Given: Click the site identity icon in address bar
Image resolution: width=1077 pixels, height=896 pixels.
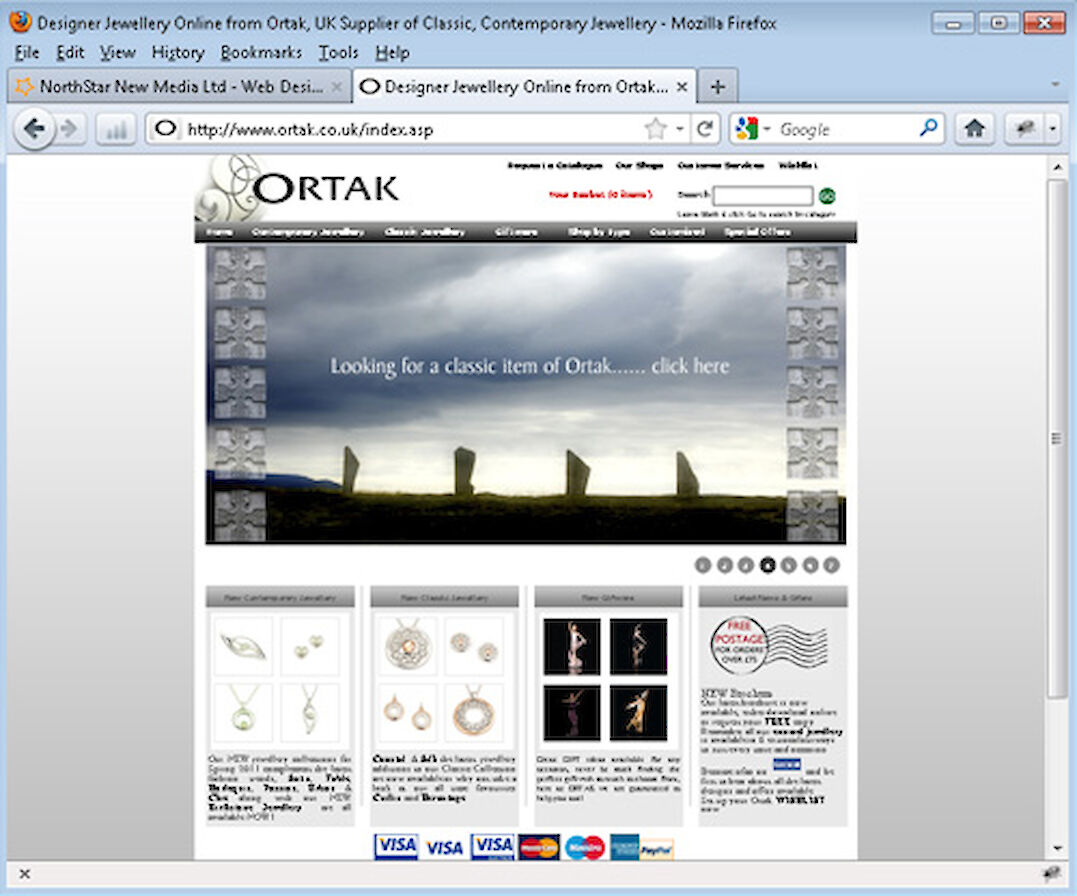Looking at the screenshot, I should [165, 128].
